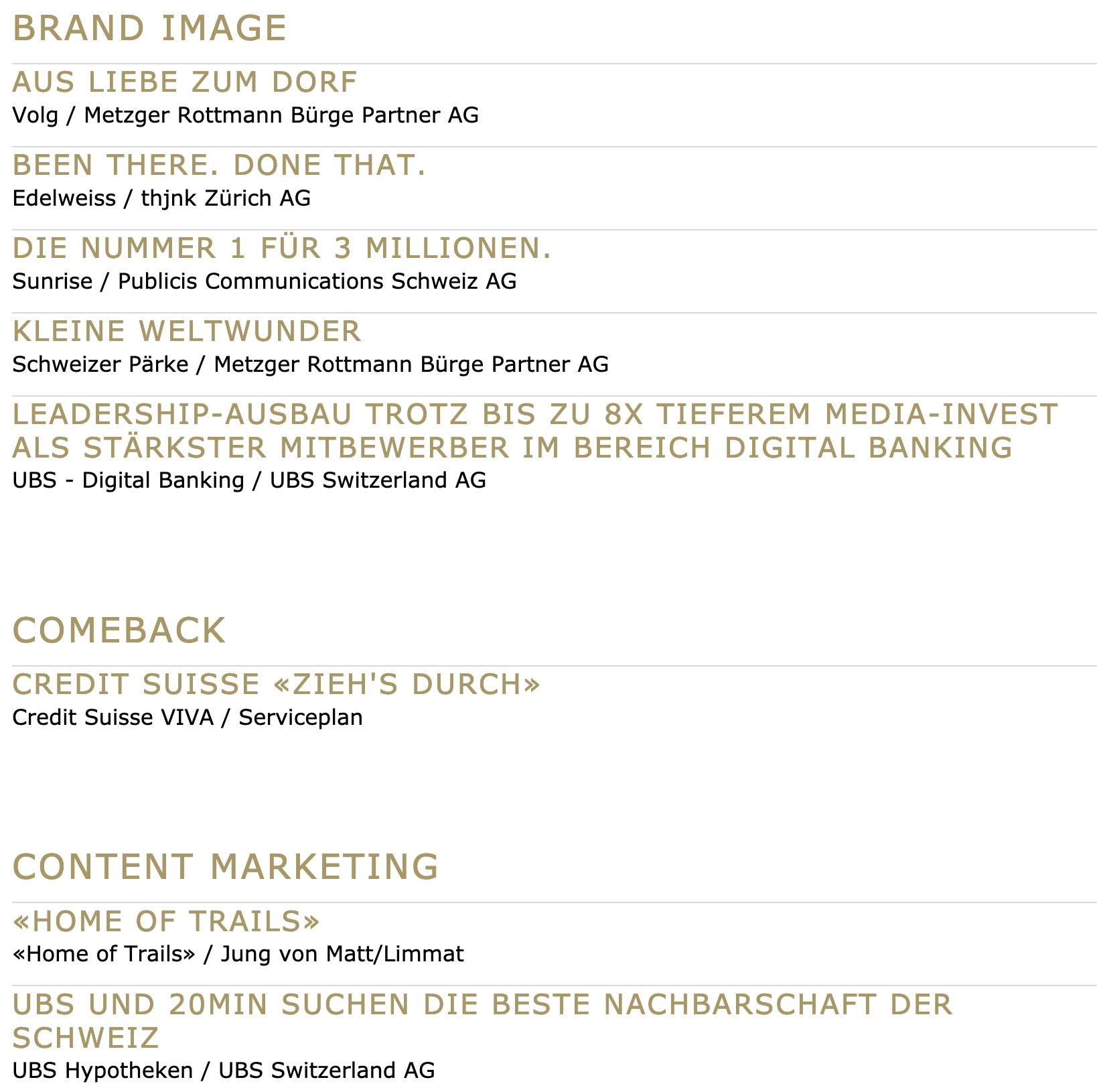Open "Die Nummer 1 für 3 Millionen."
The width and height of the screenshot is (1097, 1092).
(282, 248)
